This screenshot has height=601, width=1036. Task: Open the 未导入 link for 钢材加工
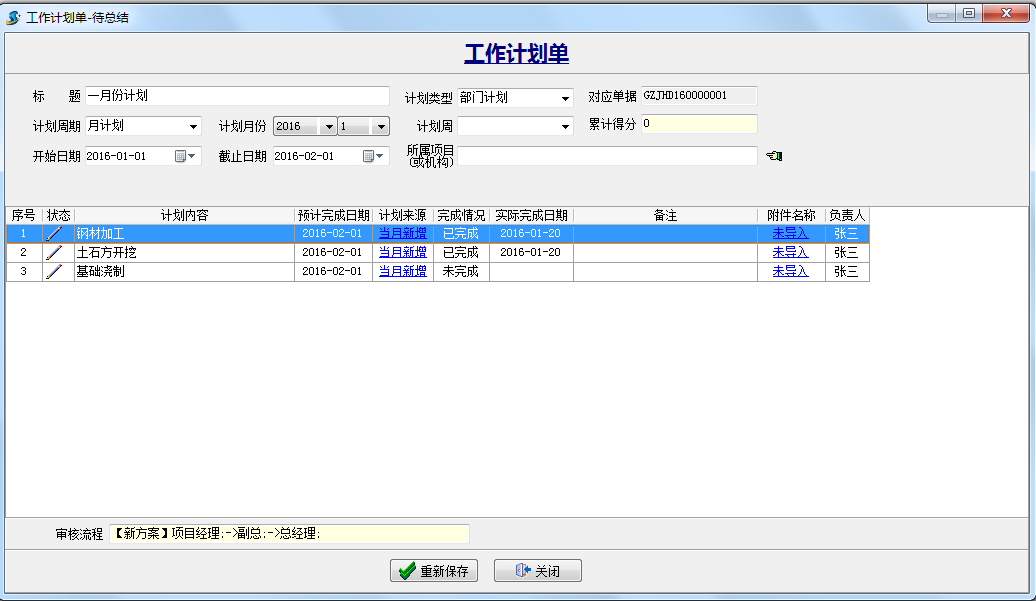coord(791,232)
